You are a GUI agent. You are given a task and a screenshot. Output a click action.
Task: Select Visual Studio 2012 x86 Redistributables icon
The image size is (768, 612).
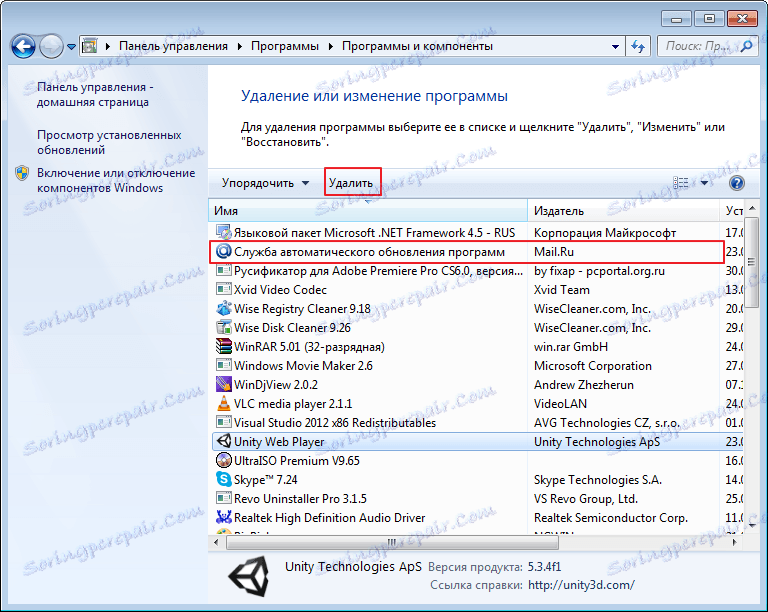224,422
